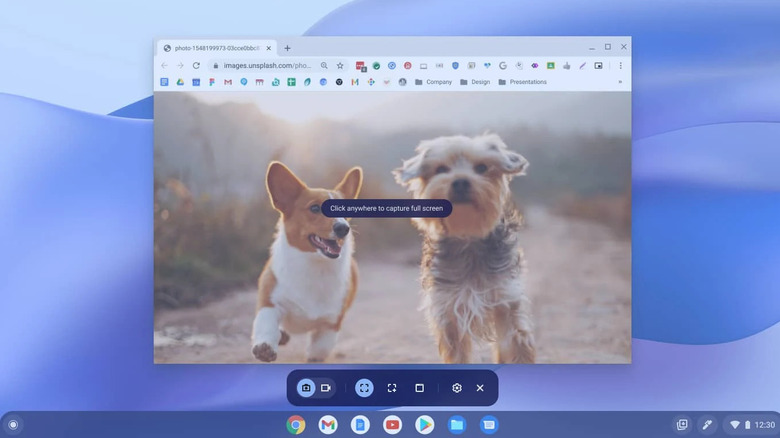The image size is (780, 438).
Task: Open the Company bookmarks folder
Action: (433, 82)
